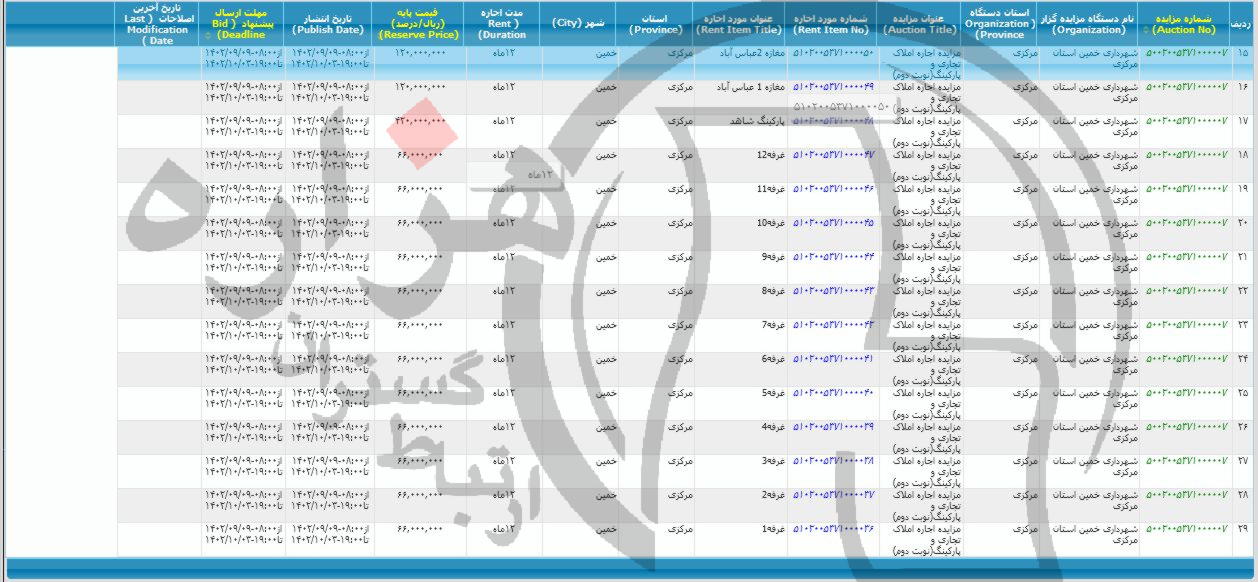The width and height of the screenshot is (1258, 582).
Task: Open rent item number link for غرفه1
Action: [833, 528]
